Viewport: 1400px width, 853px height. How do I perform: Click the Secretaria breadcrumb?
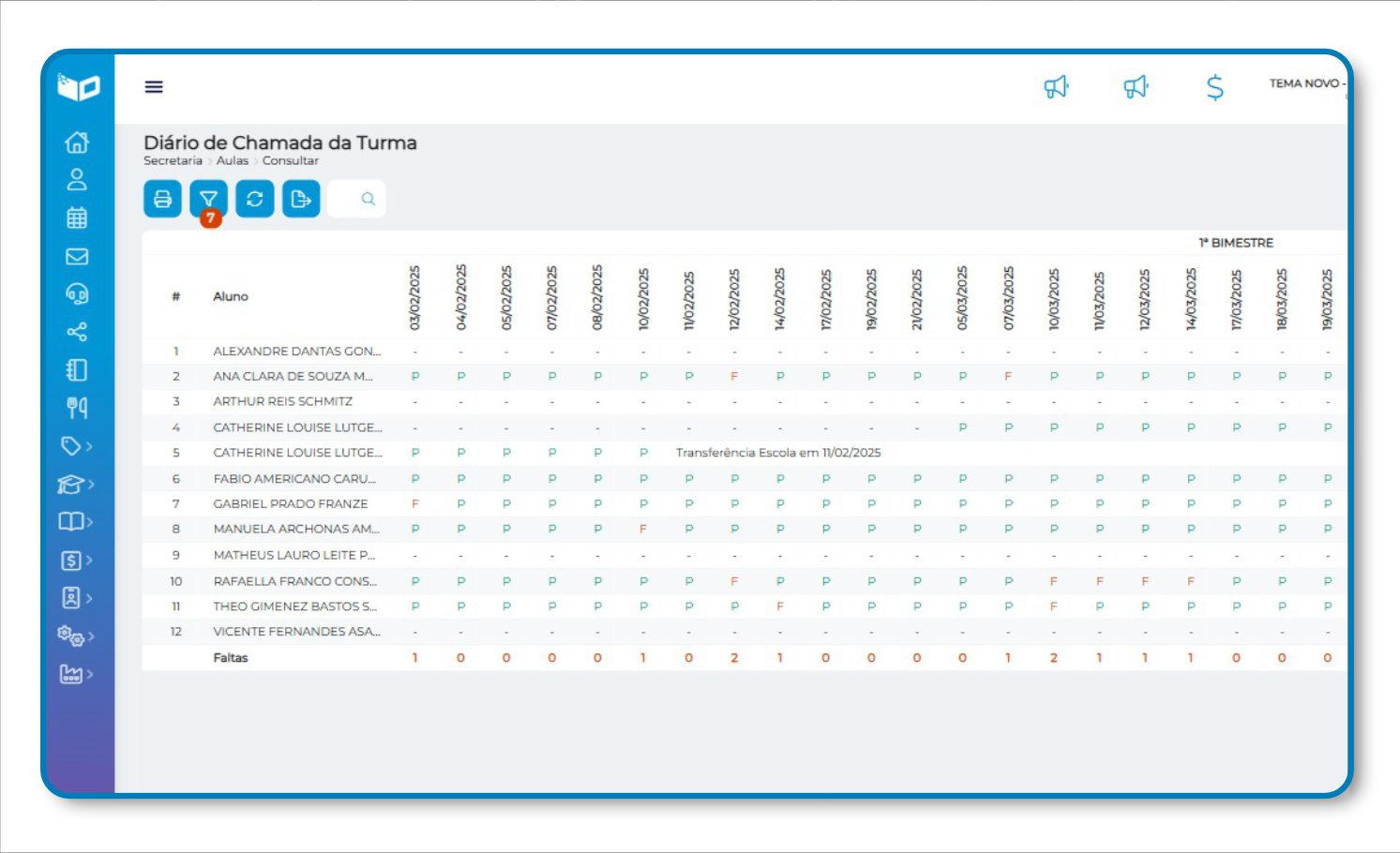click(x=173, y=161)
